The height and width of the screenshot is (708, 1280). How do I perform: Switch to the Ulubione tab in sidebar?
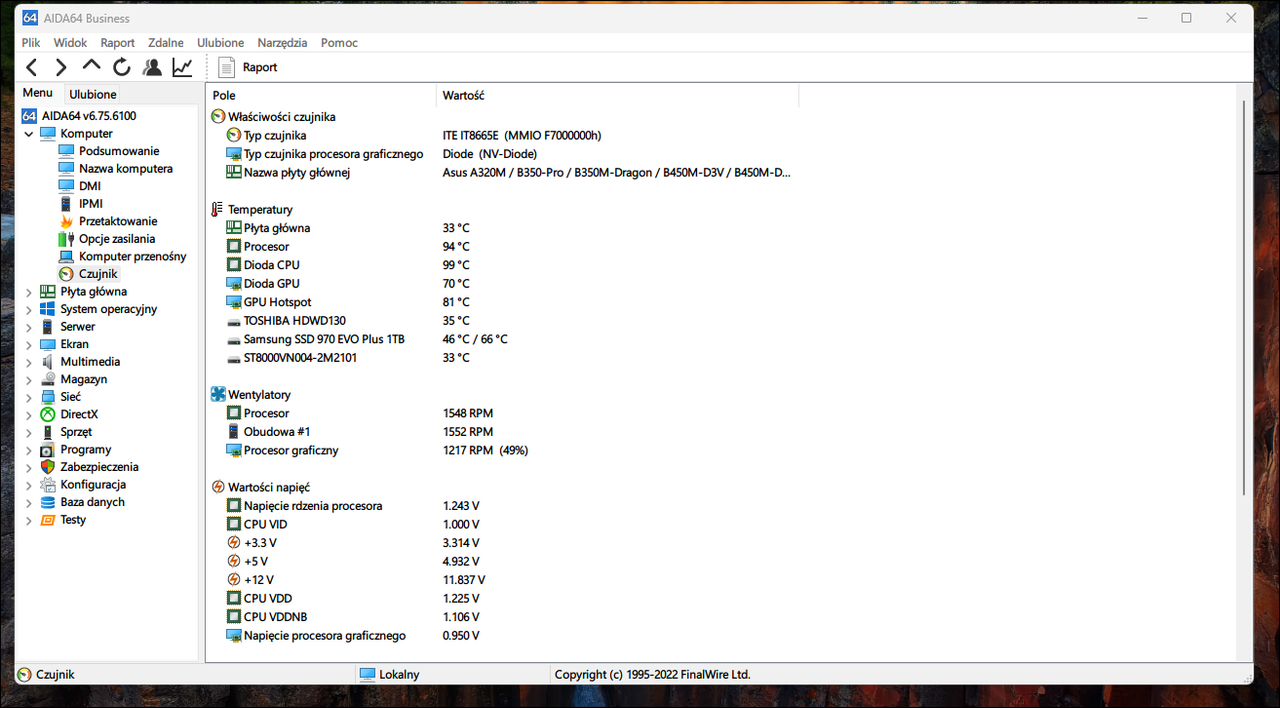(x=93, y=94)
